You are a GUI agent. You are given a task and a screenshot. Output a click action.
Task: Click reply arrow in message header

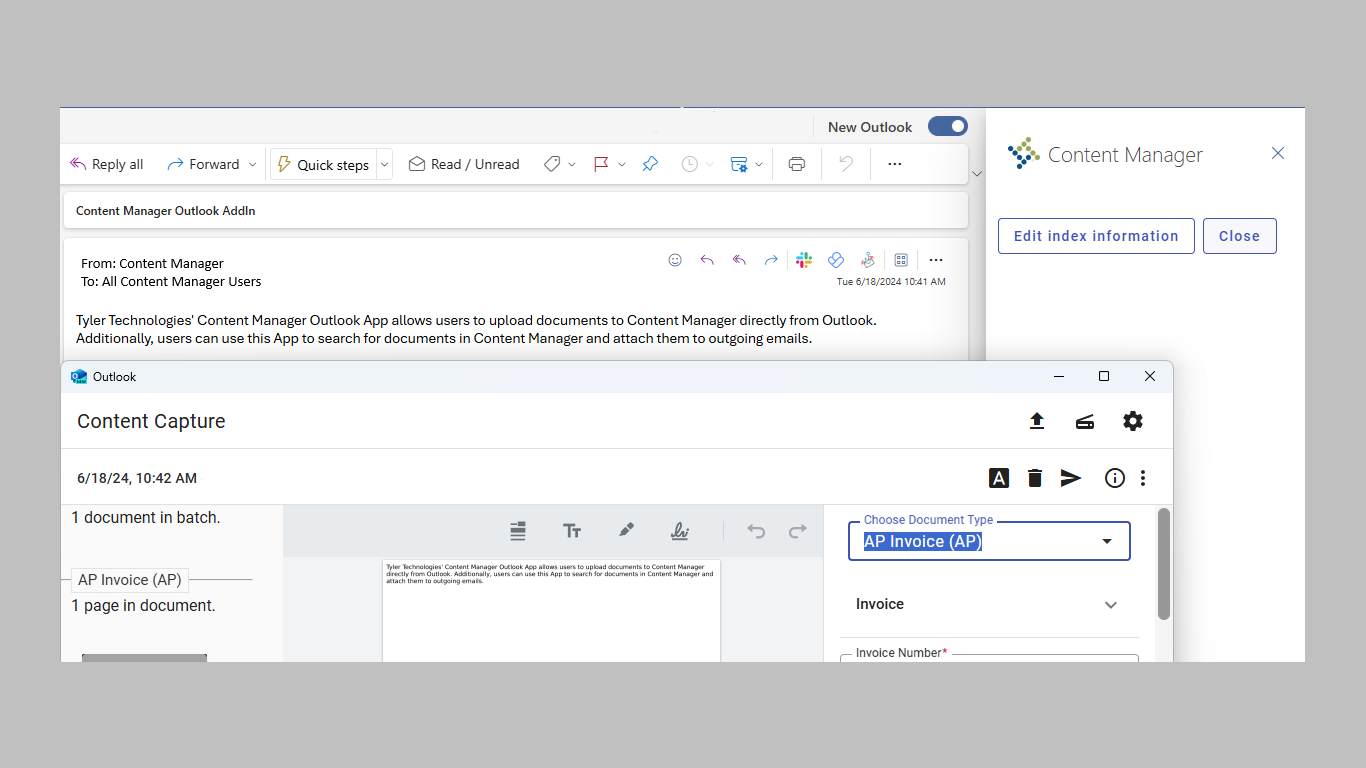[x=707, y=260]
